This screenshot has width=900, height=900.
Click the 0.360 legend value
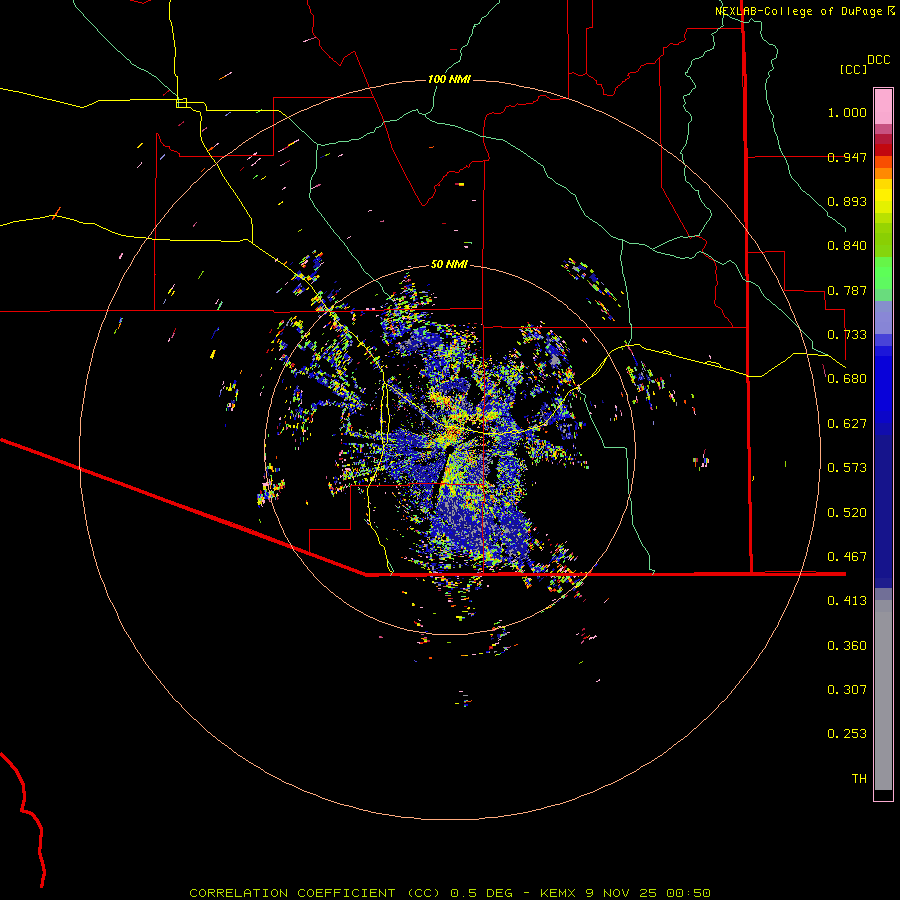847,646
